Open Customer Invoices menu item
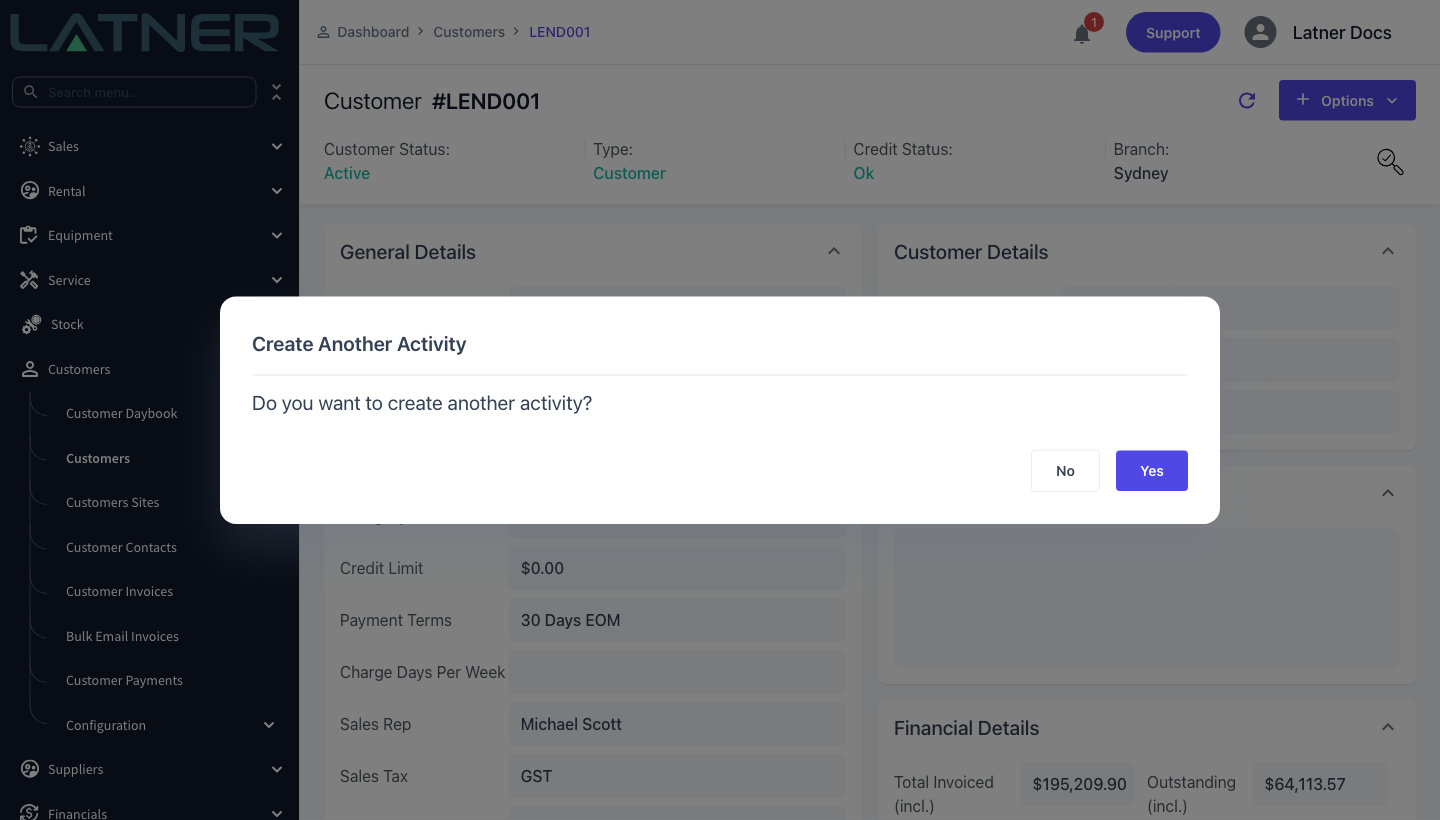1440x820 pixels. [x=119, y=592]
